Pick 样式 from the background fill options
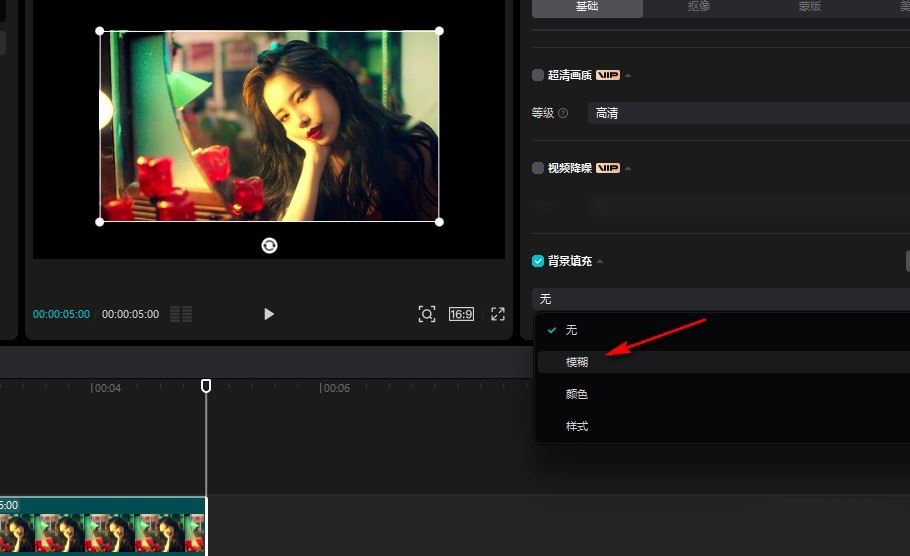 [x=577, y=426]
